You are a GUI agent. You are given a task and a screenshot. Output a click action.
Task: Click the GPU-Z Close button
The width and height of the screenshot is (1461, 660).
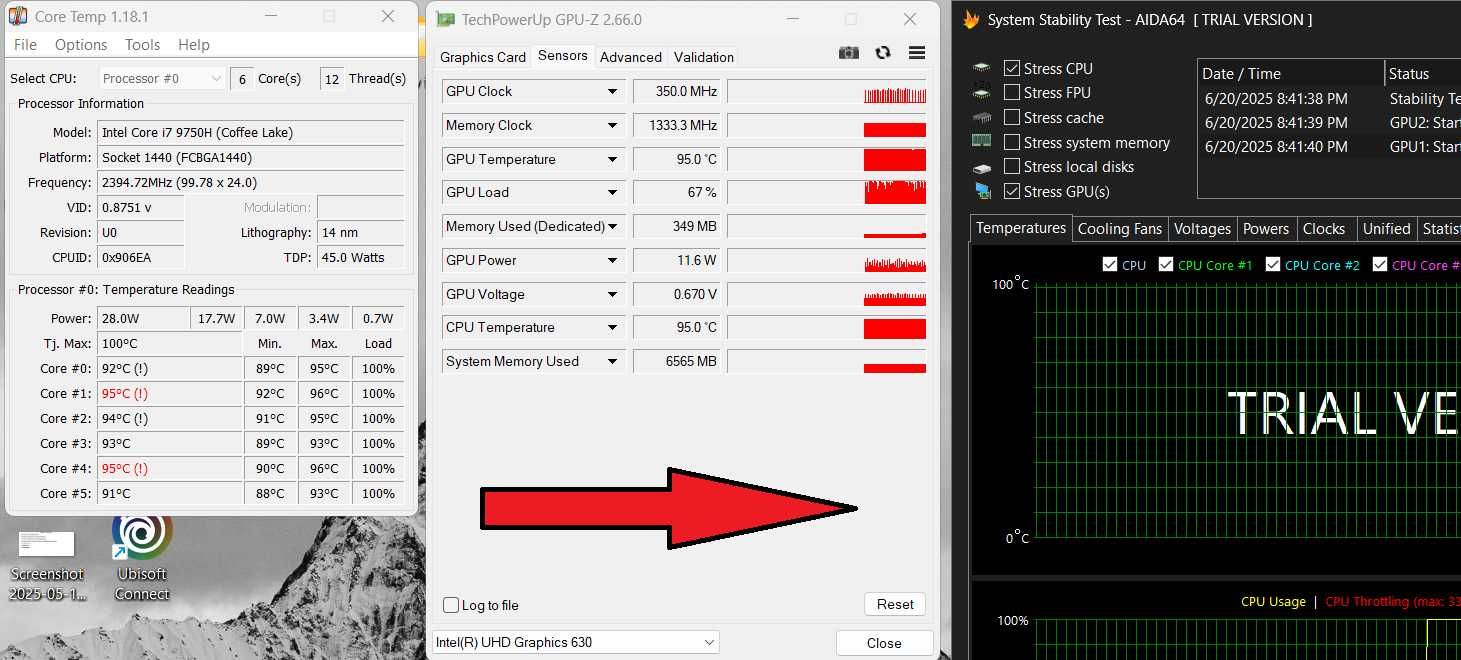(x=884, y=643)
